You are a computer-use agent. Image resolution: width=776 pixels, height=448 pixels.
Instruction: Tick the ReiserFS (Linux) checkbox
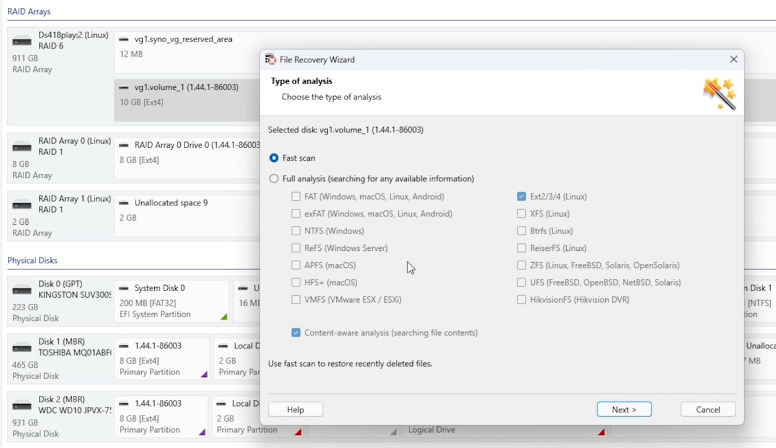click(522, 248)
